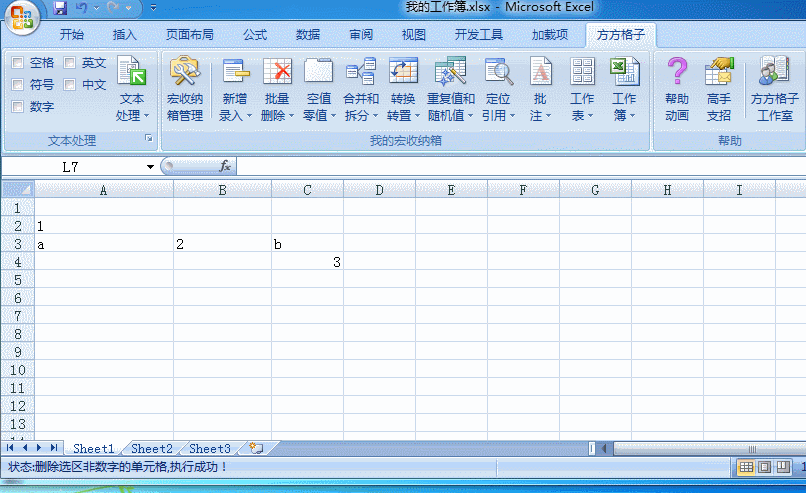
Task: Click the 空值零值 folder icon
Action: 318,73
